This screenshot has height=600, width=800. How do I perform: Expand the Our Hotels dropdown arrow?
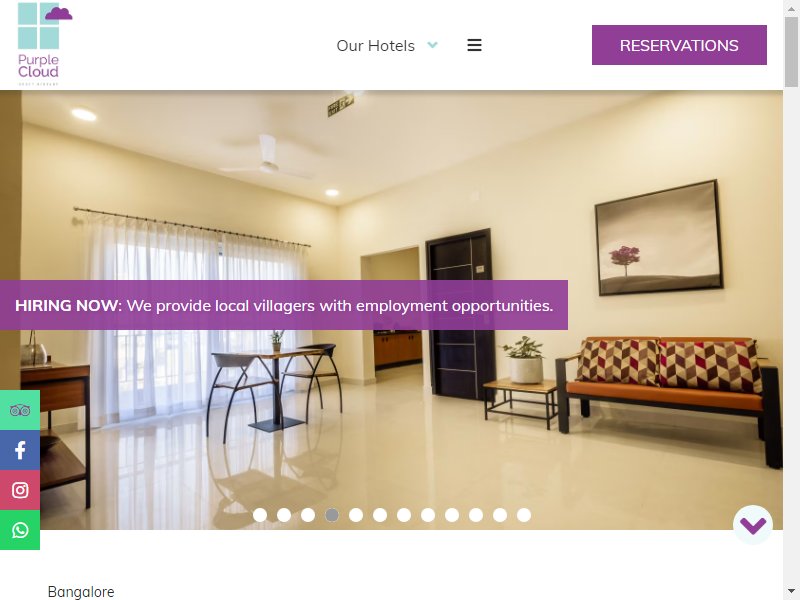coord(433,45)
